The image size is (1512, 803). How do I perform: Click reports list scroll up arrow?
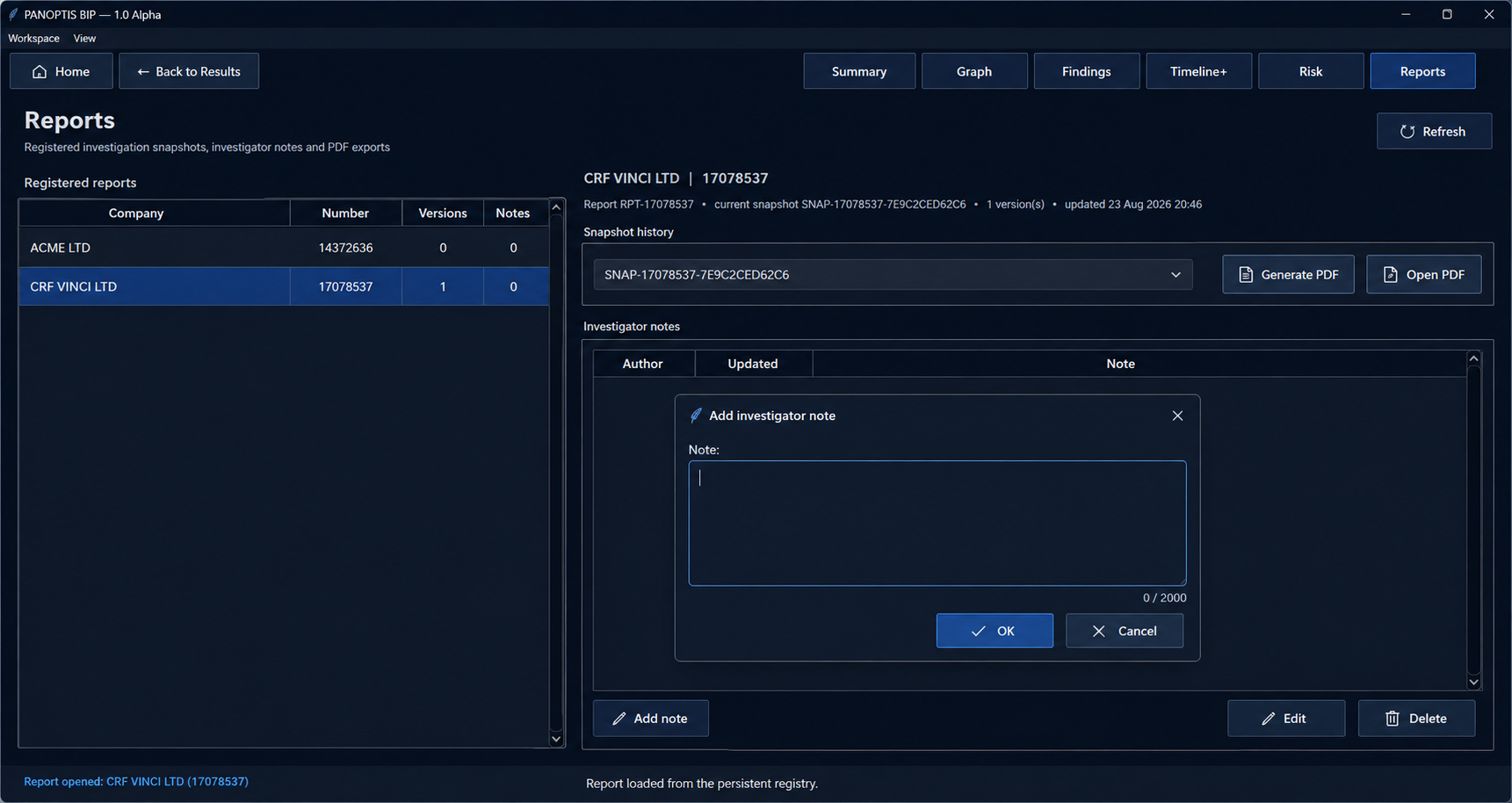tap(556, 207)
